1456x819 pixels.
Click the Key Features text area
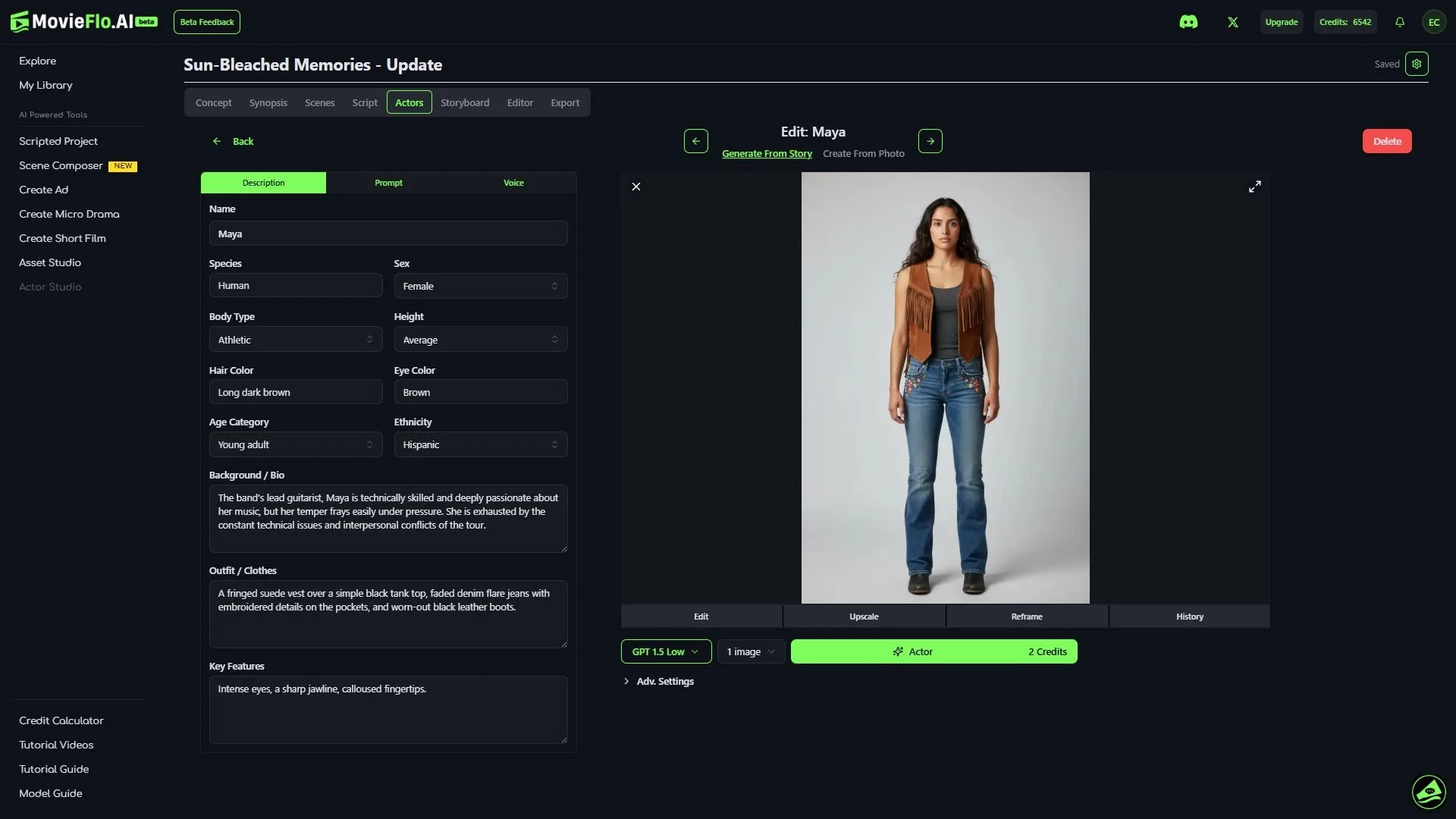pyautogui.click(x=388, y=709)
